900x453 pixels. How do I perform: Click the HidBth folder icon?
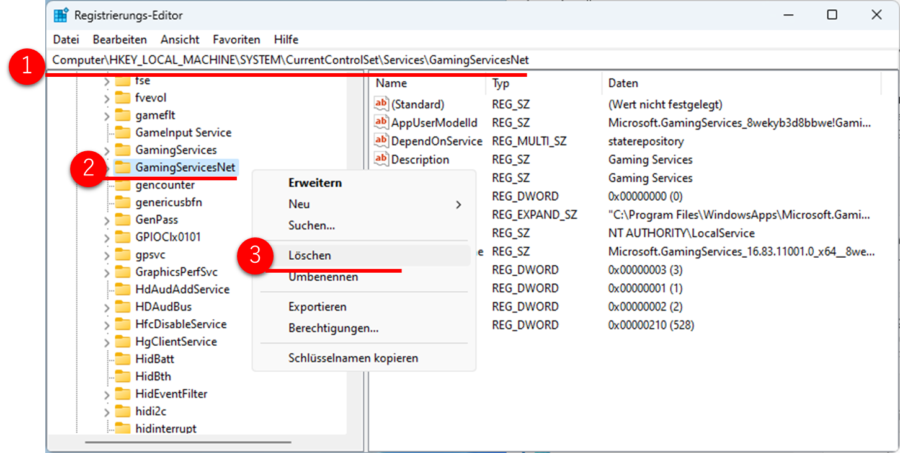click(x=122, y=377)
